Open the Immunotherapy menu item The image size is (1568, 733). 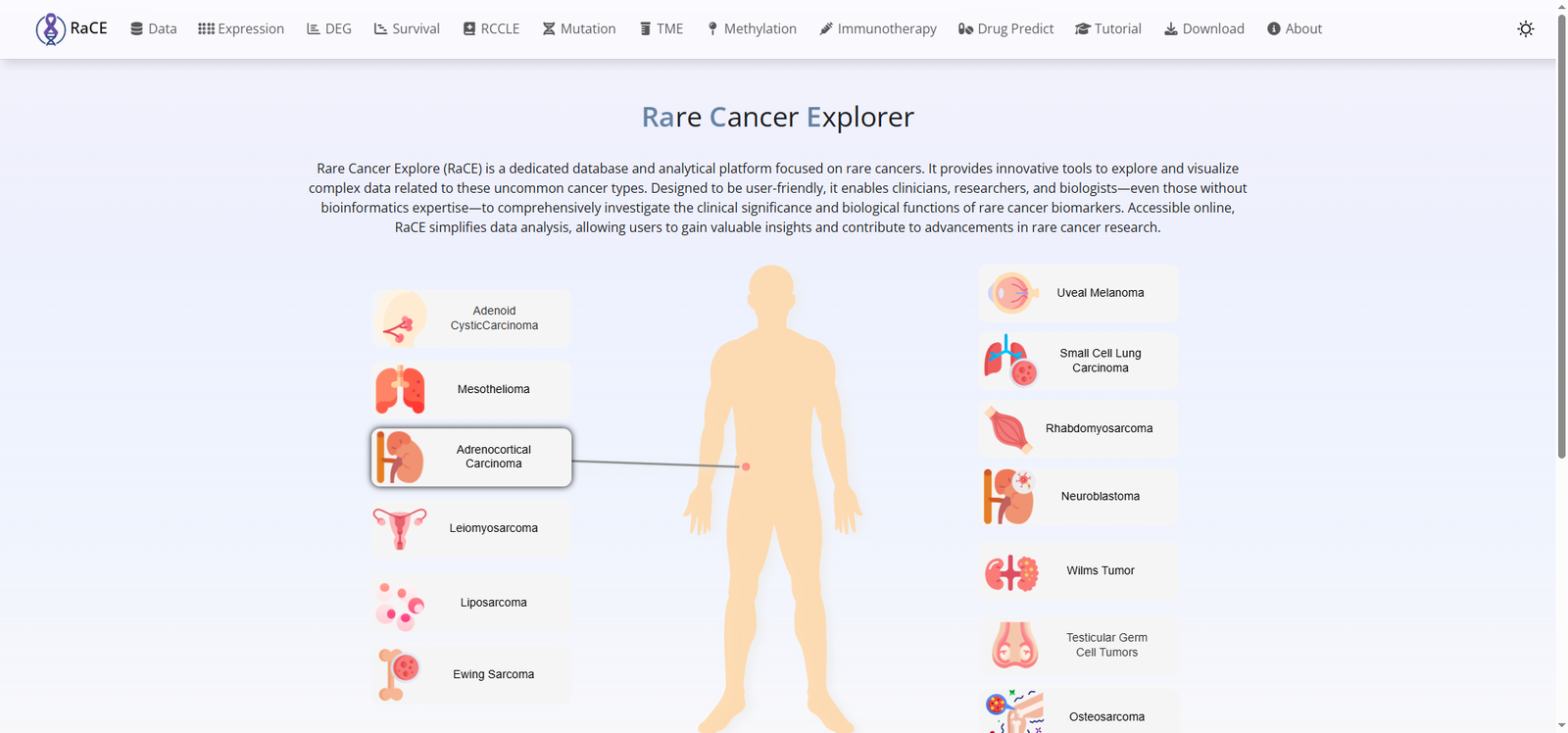click(878, 29)
